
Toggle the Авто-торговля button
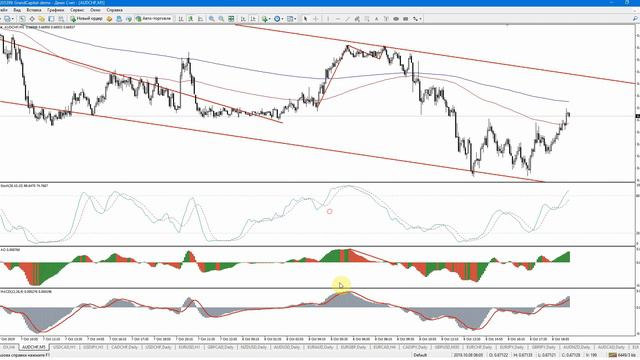click(x=153, y=19)
